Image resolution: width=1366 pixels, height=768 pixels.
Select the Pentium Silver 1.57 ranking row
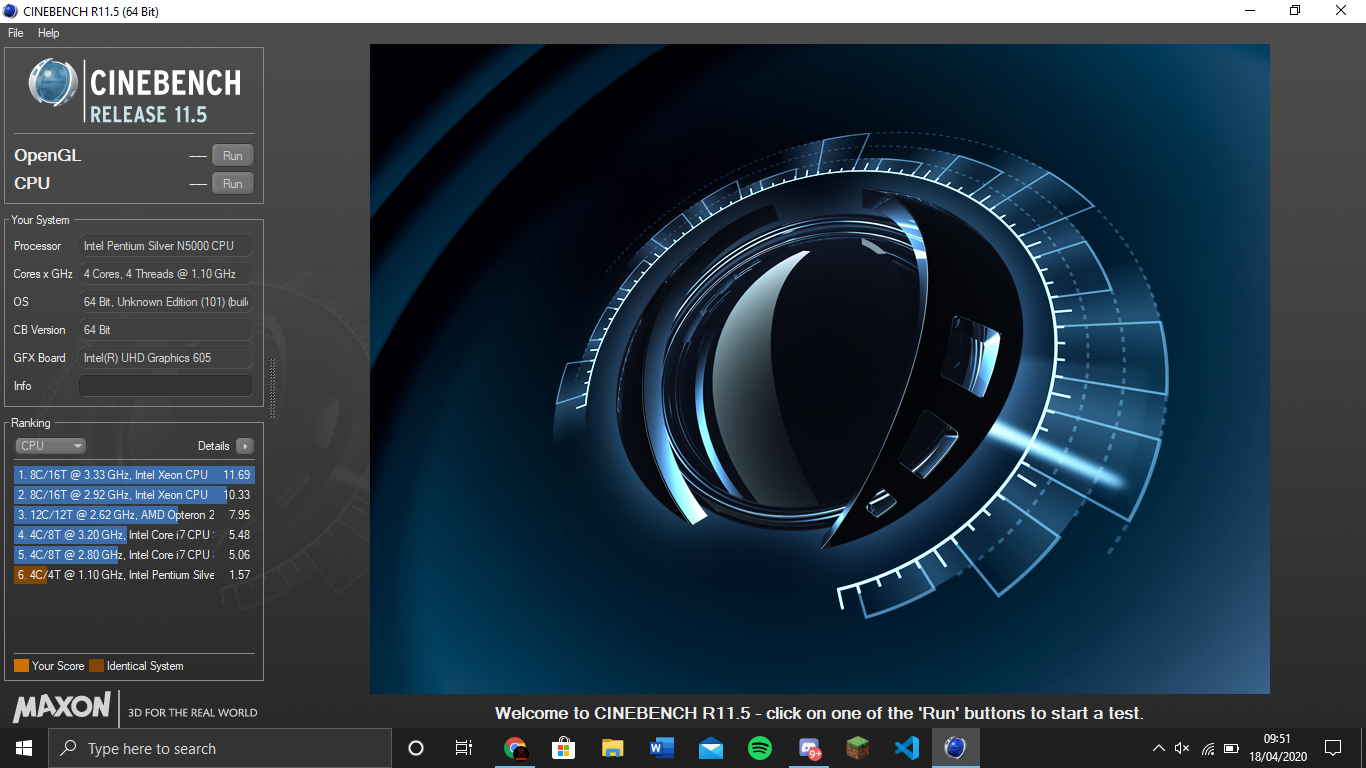[x=134, y=575]
